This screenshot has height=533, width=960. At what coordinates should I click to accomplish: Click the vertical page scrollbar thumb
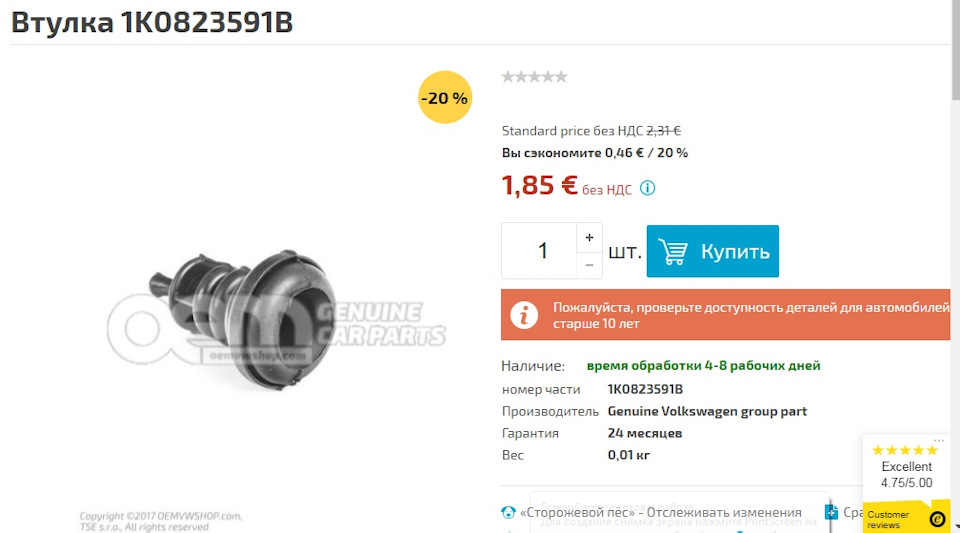[x=955, y=49]
